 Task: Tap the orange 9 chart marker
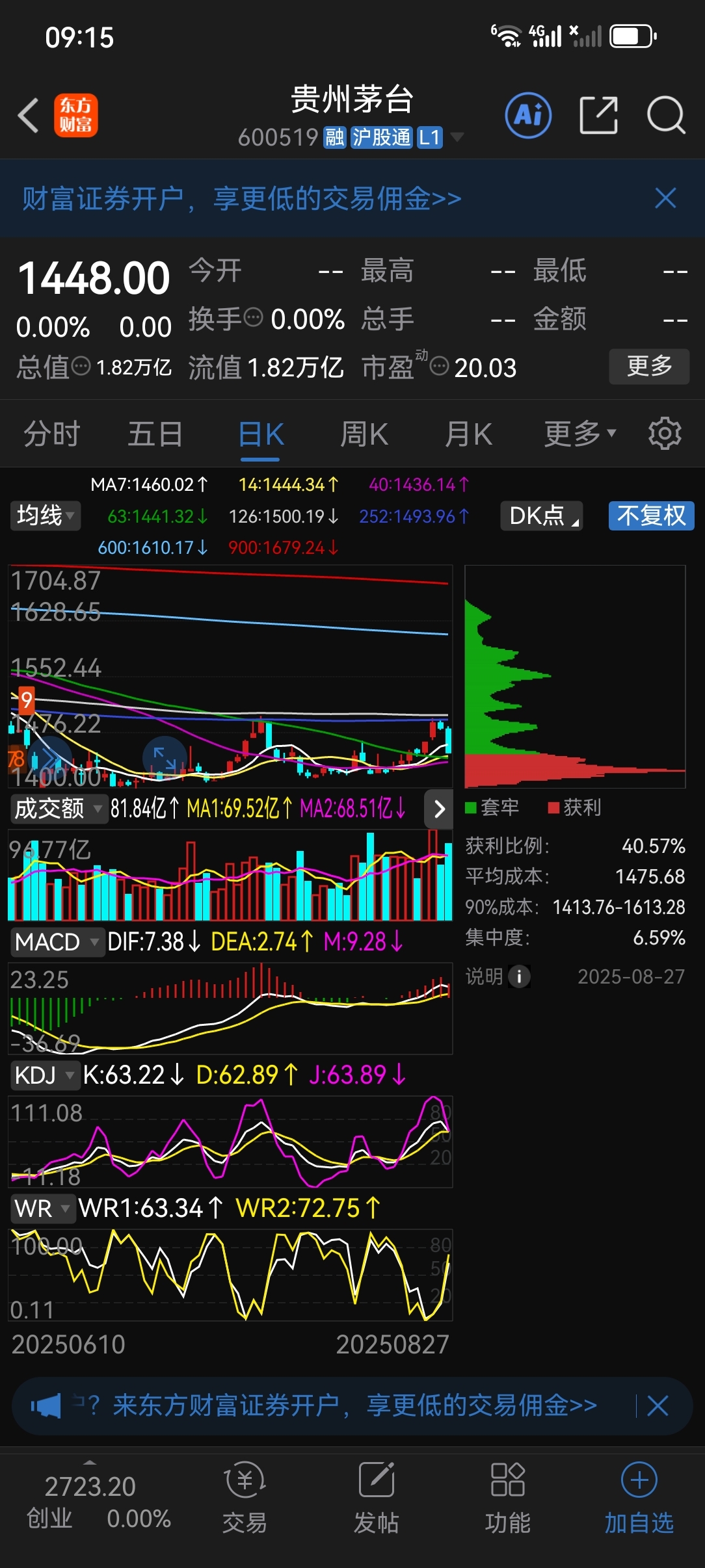26,700
